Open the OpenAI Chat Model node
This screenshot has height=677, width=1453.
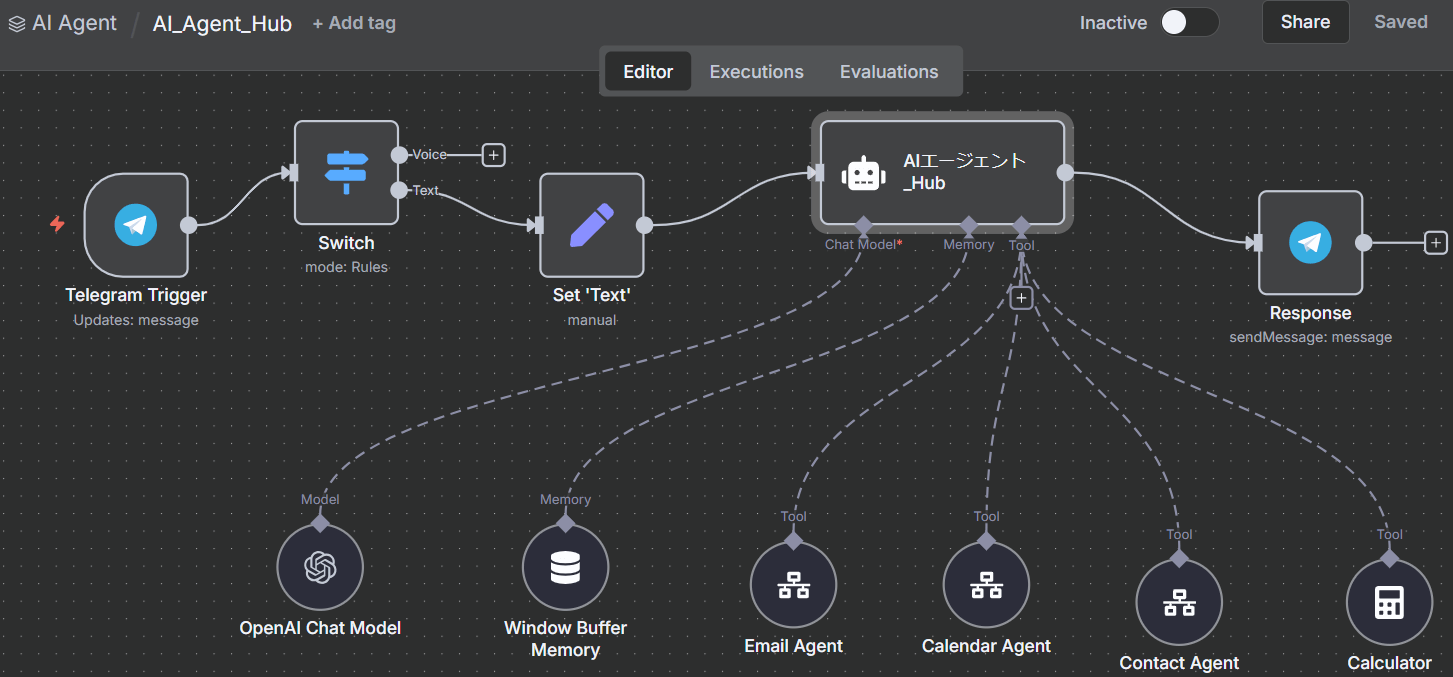click(x=320, y=567)
